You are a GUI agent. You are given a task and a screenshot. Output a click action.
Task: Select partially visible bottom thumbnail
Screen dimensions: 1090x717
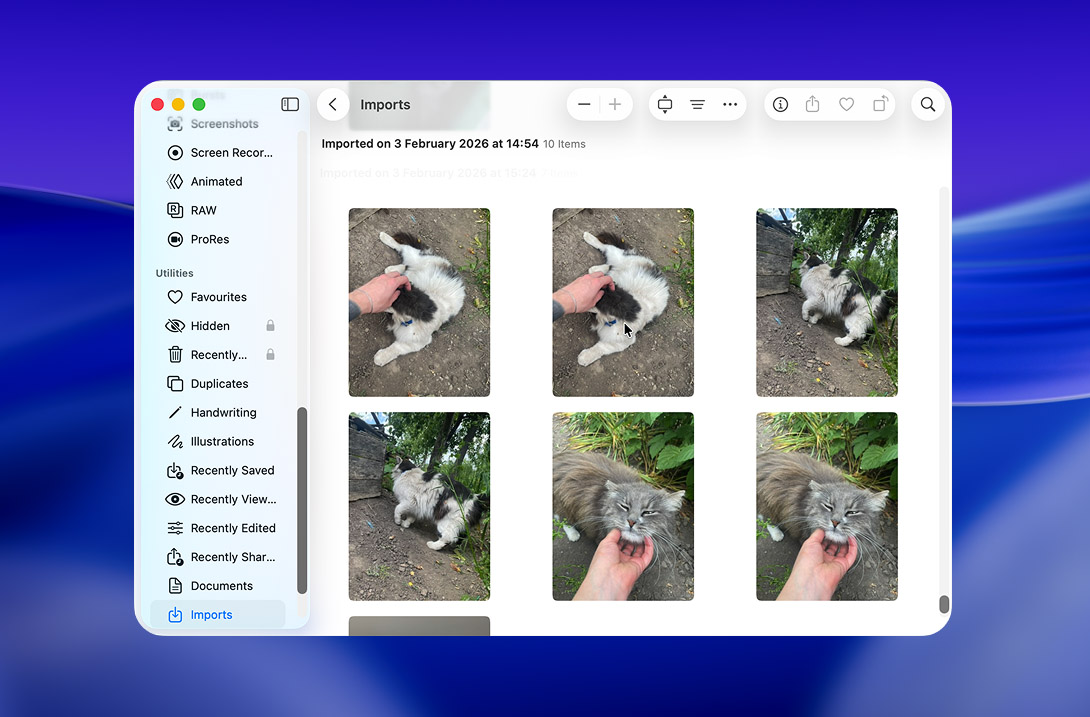(419, 626)
